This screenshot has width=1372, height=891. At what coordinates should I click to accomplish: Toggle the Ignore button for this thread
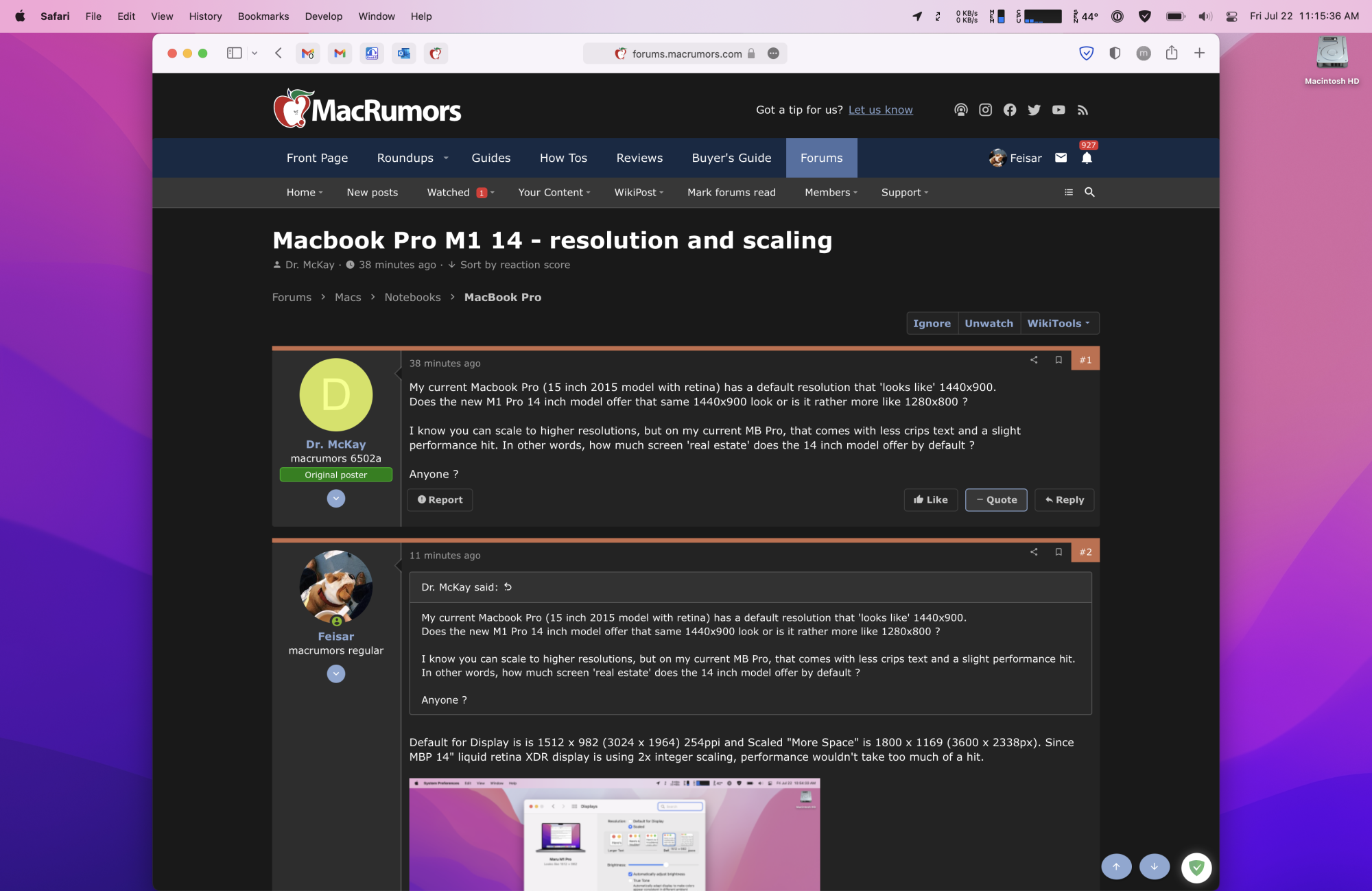(x=932, y=323)
